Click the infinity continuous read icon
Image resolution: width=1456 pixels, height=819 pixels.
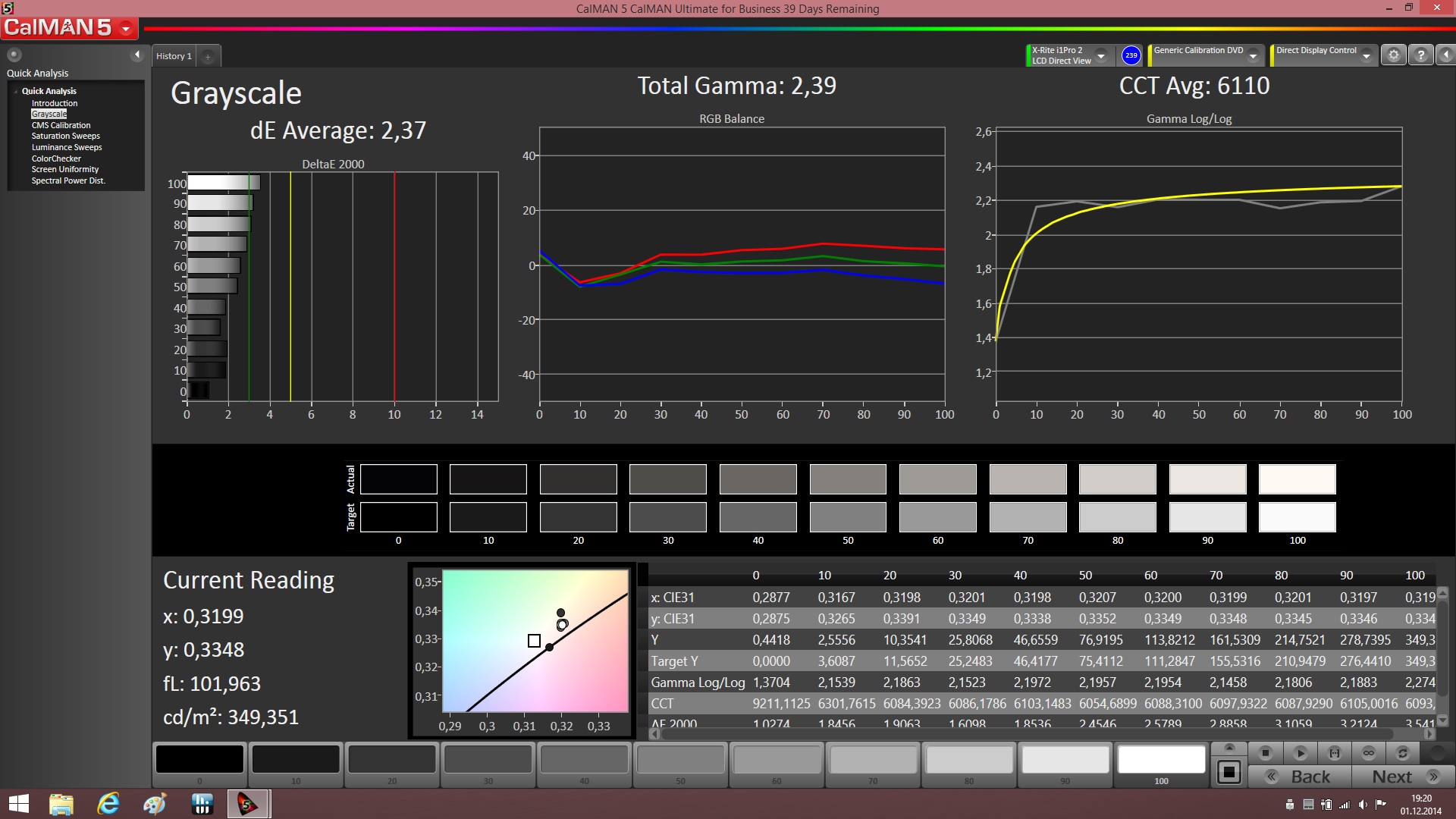coord(1369,753)
